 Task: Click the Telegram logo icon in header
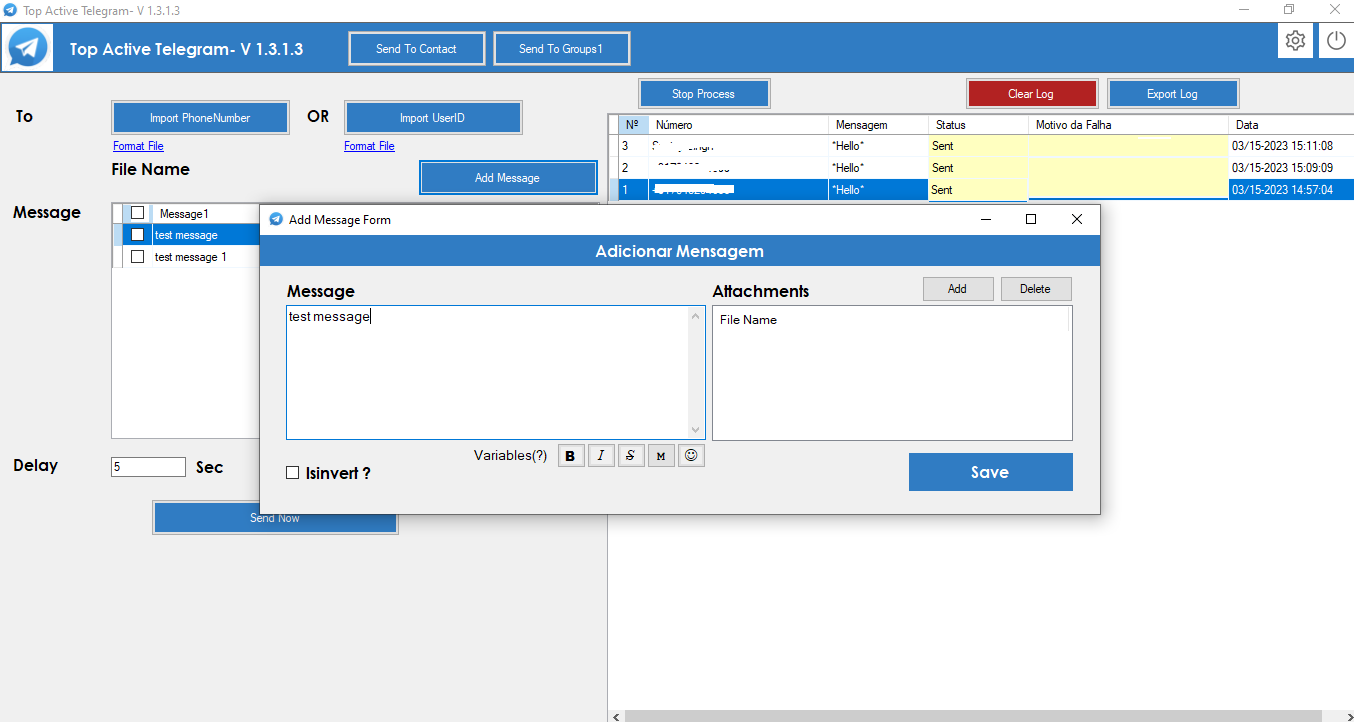29,47
